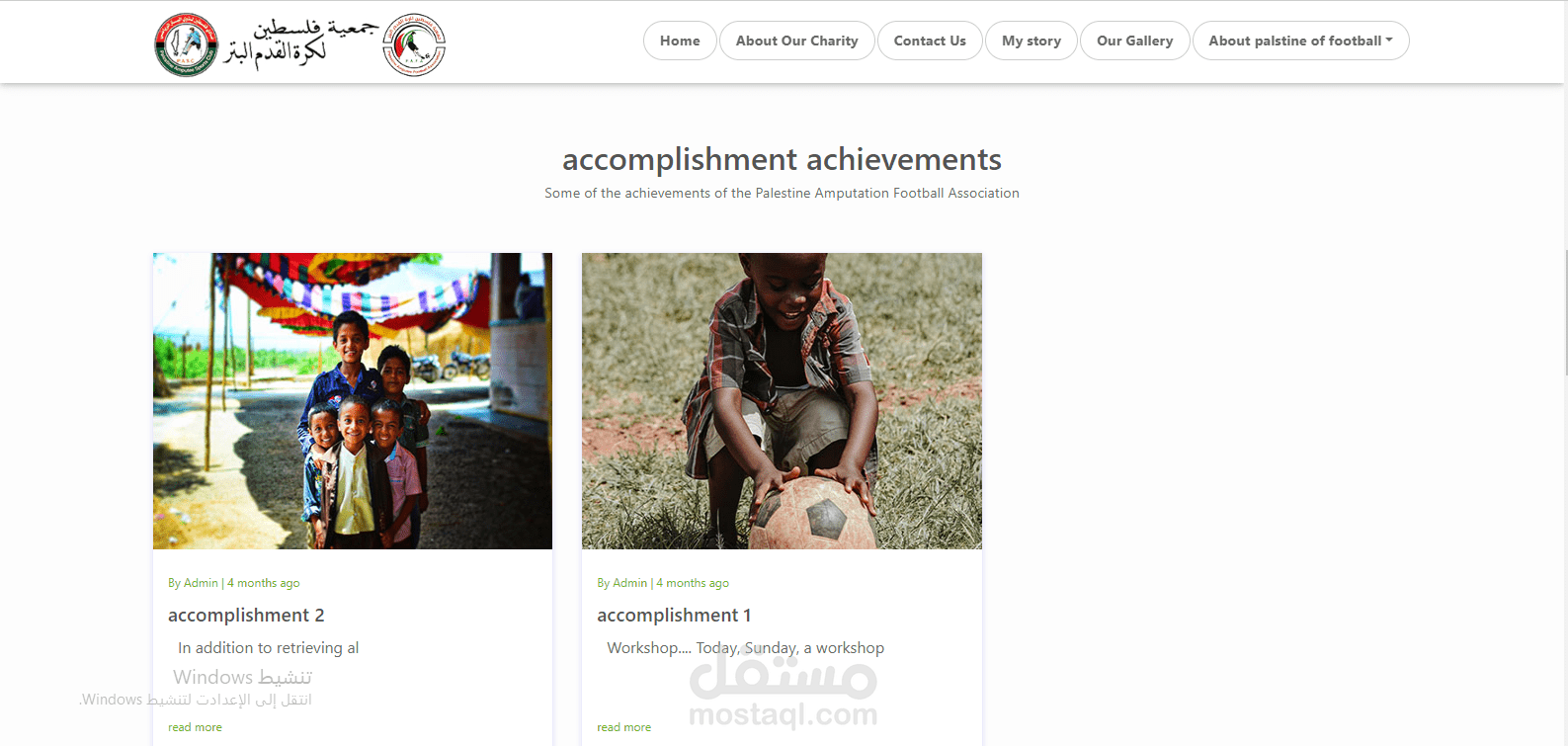This screenshot has height=746, width=1568.
Task: Click the accomplishment achievements heading
Action: pos(782,159)
